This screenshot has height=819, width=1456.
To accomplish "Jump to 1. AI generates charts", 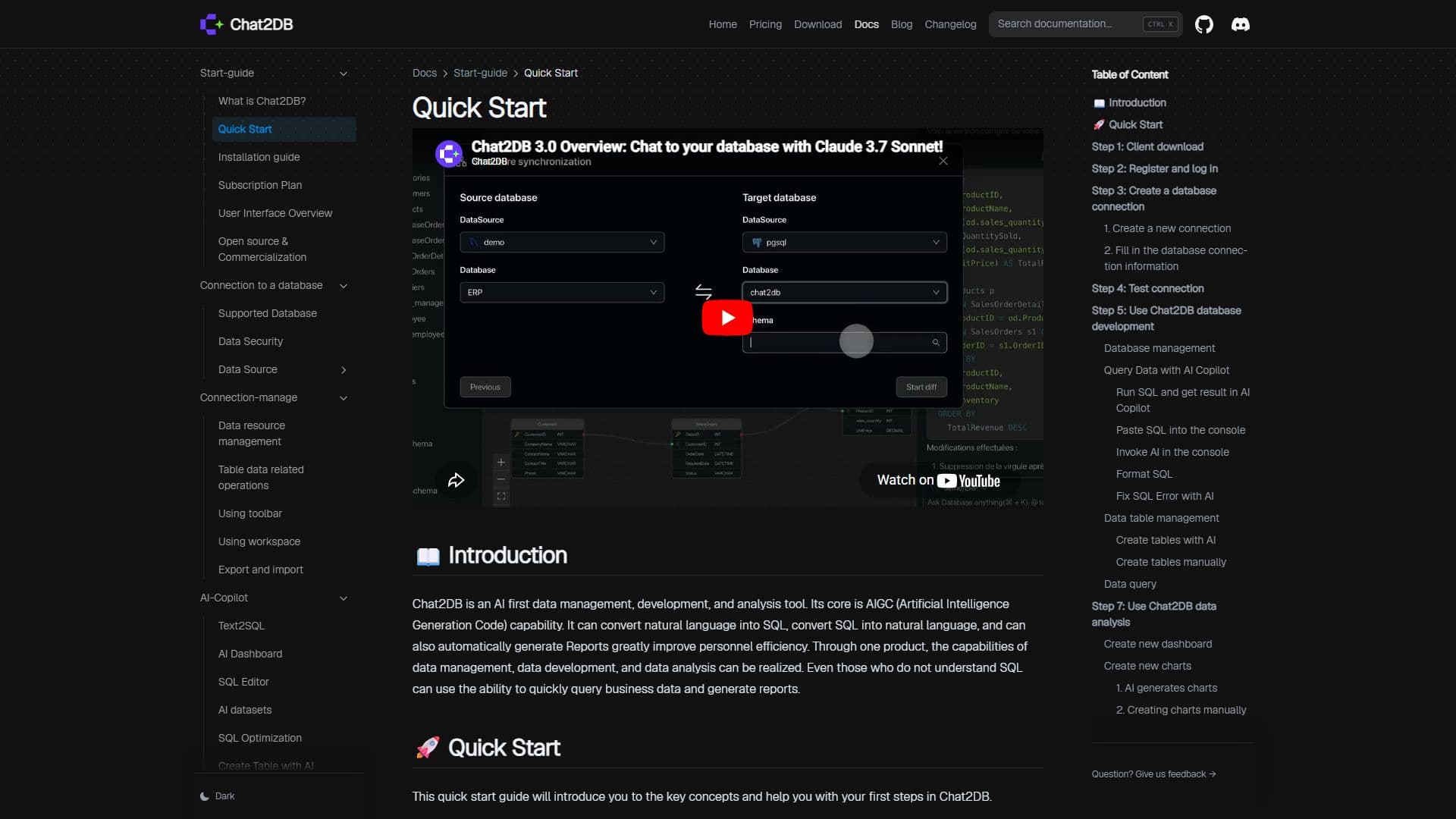I will (x=1166, y=688).
